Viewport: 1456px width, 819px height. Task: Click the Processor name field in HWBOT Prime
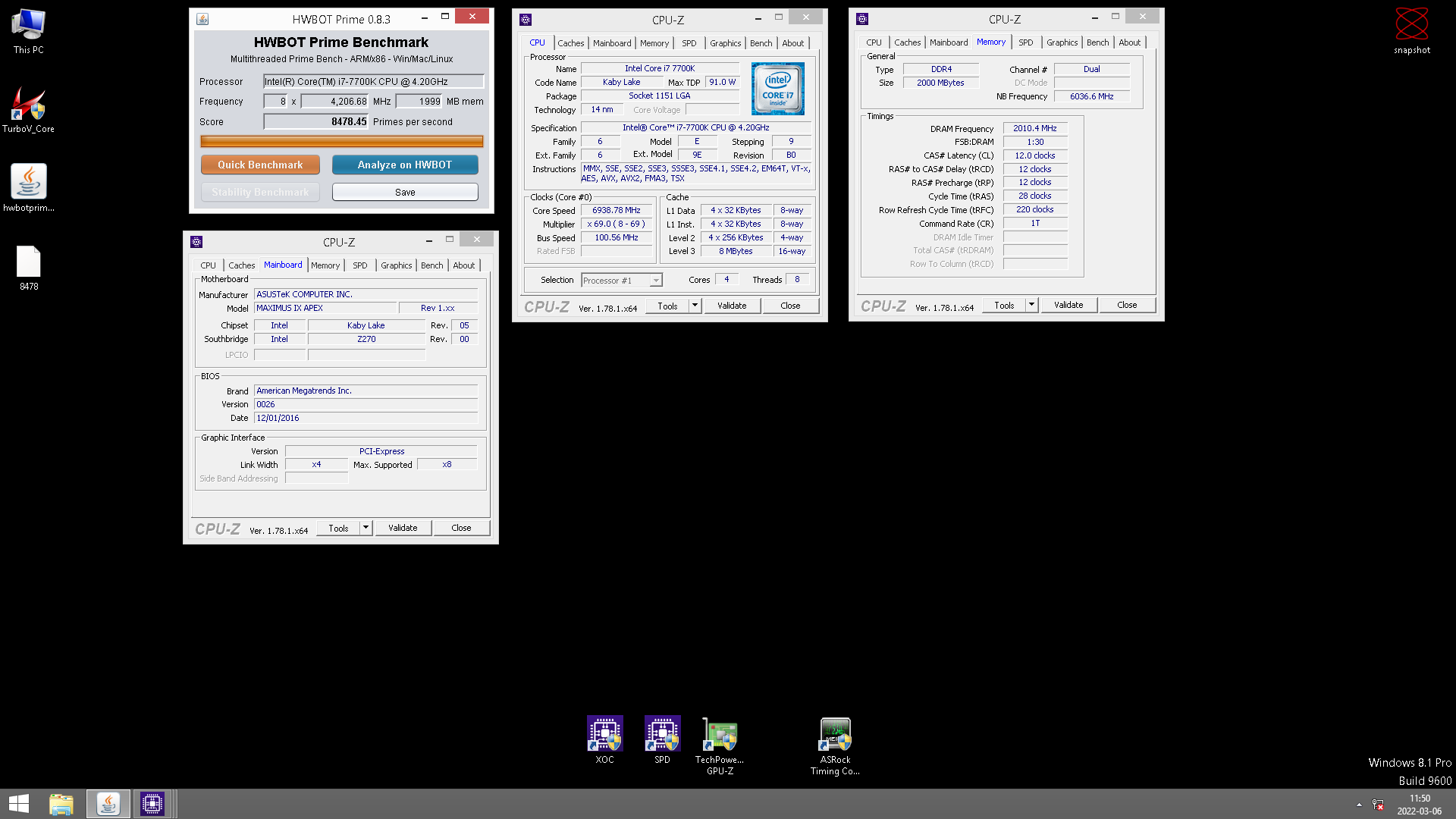tap(373, 81)
